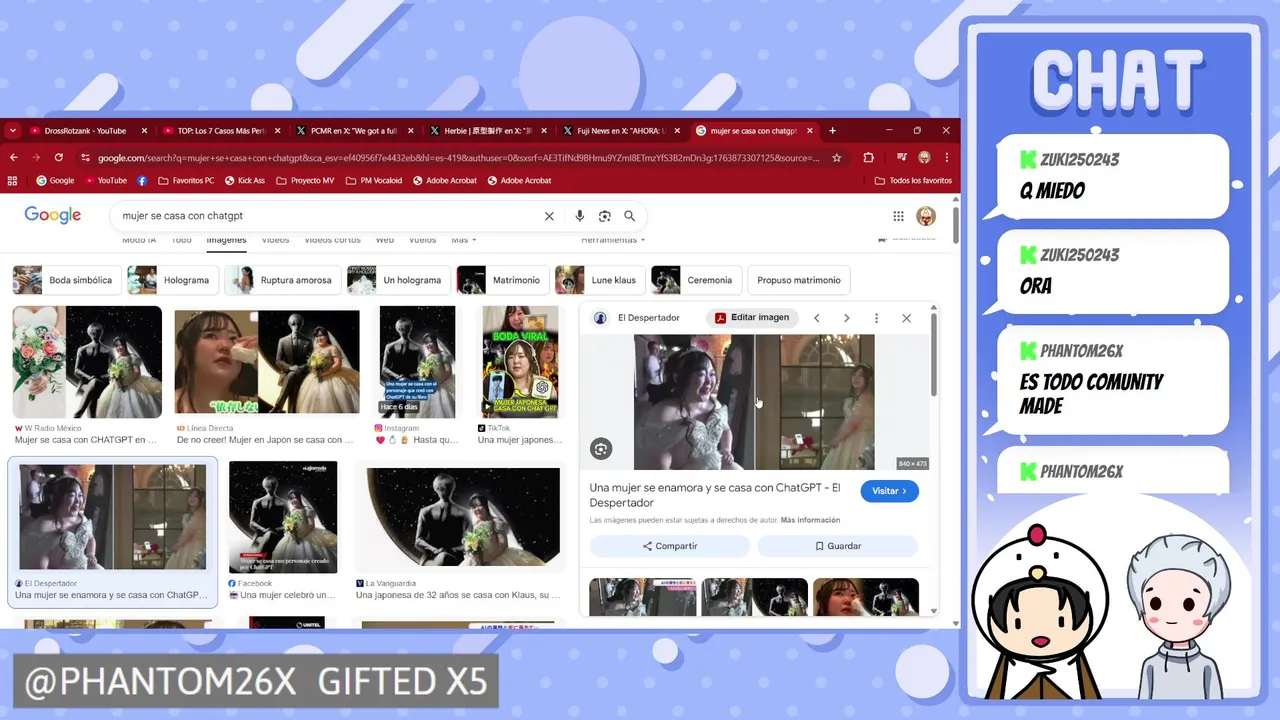Open the Proyecto MV bookmark folder

[x=305, y=181]
